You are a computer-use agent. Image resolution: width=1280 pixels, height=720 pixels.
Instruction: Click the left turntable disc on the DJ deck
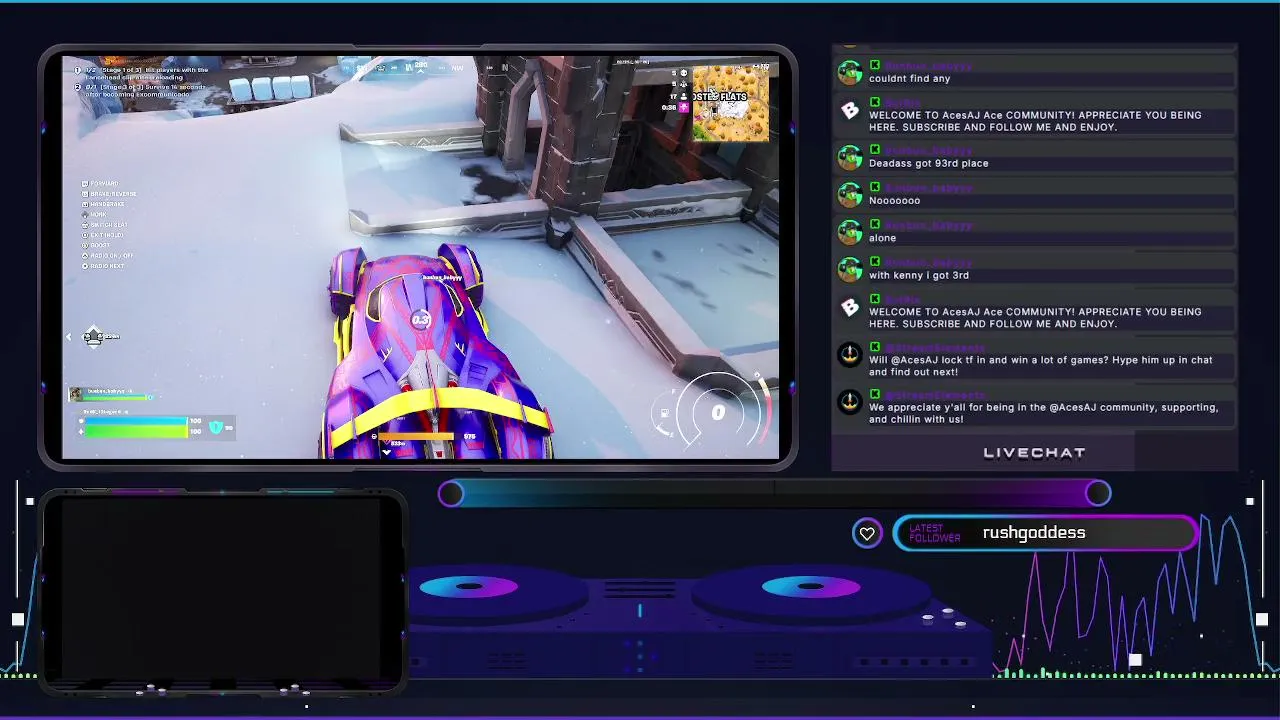tap(469, 587)
